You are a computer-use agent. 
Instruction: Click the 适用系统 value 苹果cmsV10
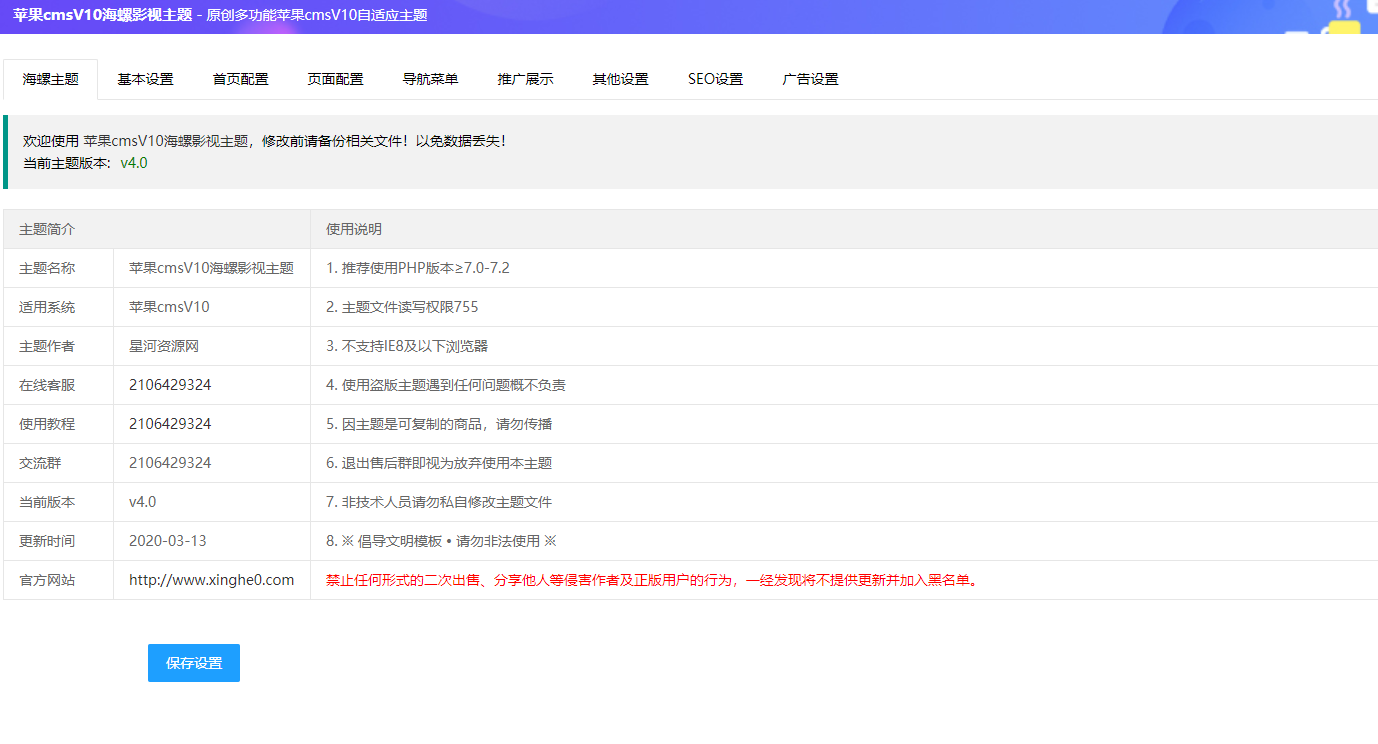coord(169,307)
